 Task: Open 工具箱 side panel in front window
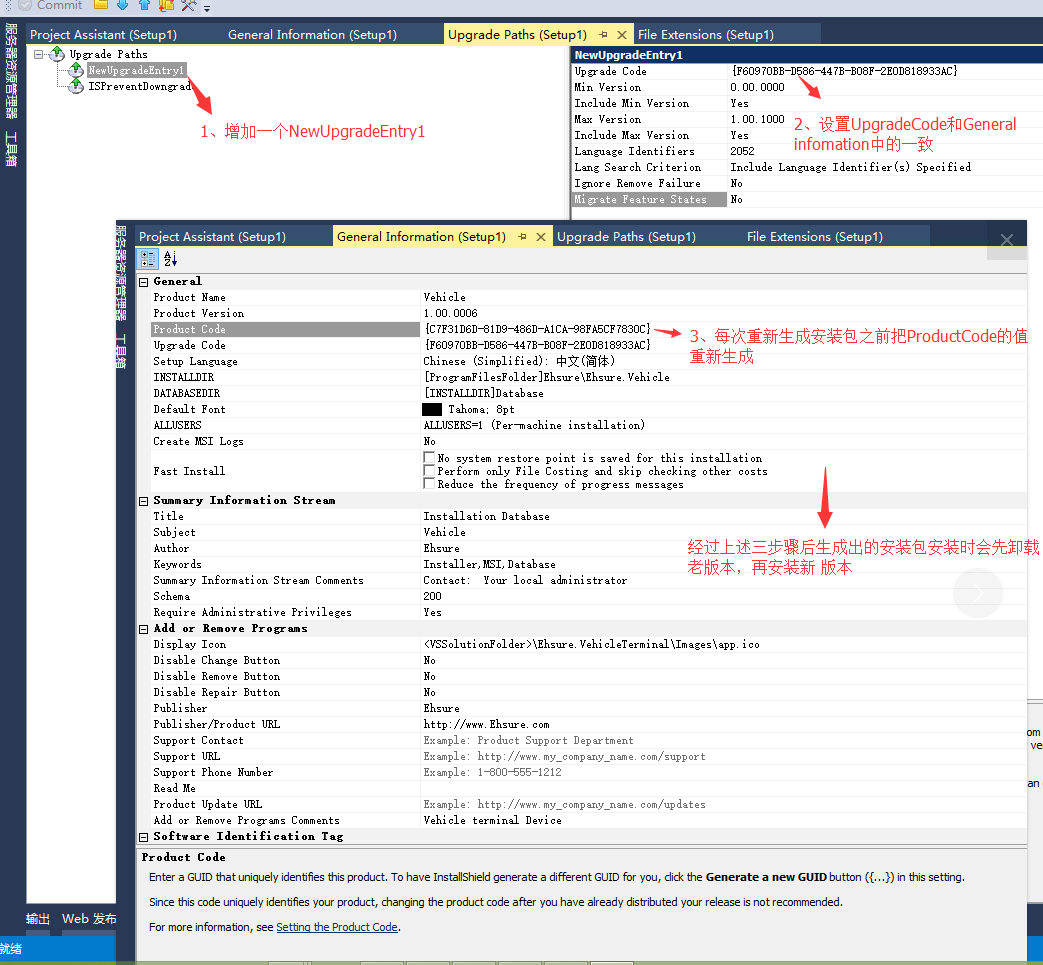(x=121, y=351)
